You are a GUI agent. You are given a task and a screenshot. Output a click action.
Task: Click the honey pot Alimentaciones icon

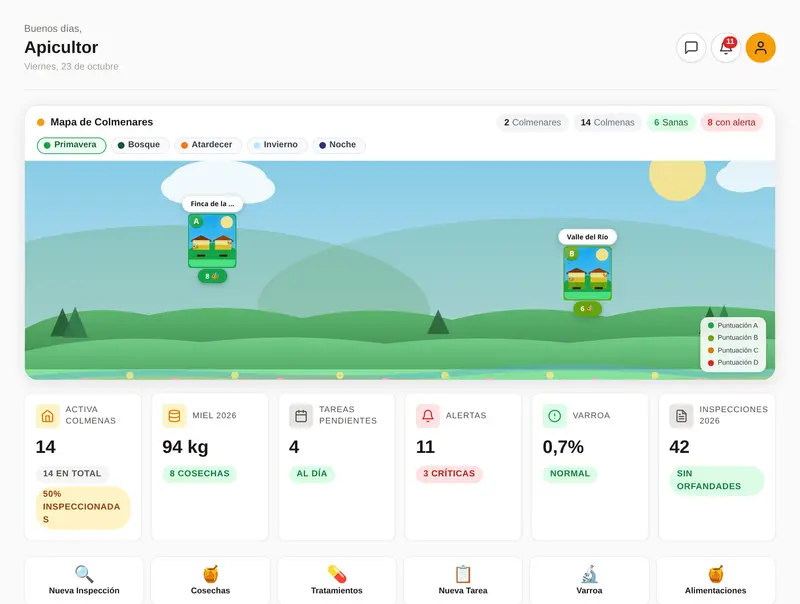coord(715,574)
